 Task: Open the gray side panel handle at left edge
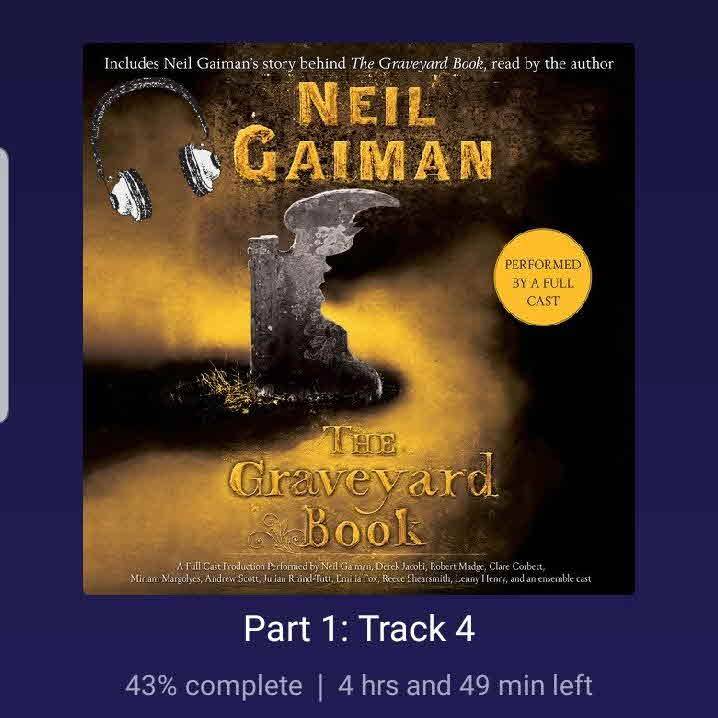click(x=4, y=284)
